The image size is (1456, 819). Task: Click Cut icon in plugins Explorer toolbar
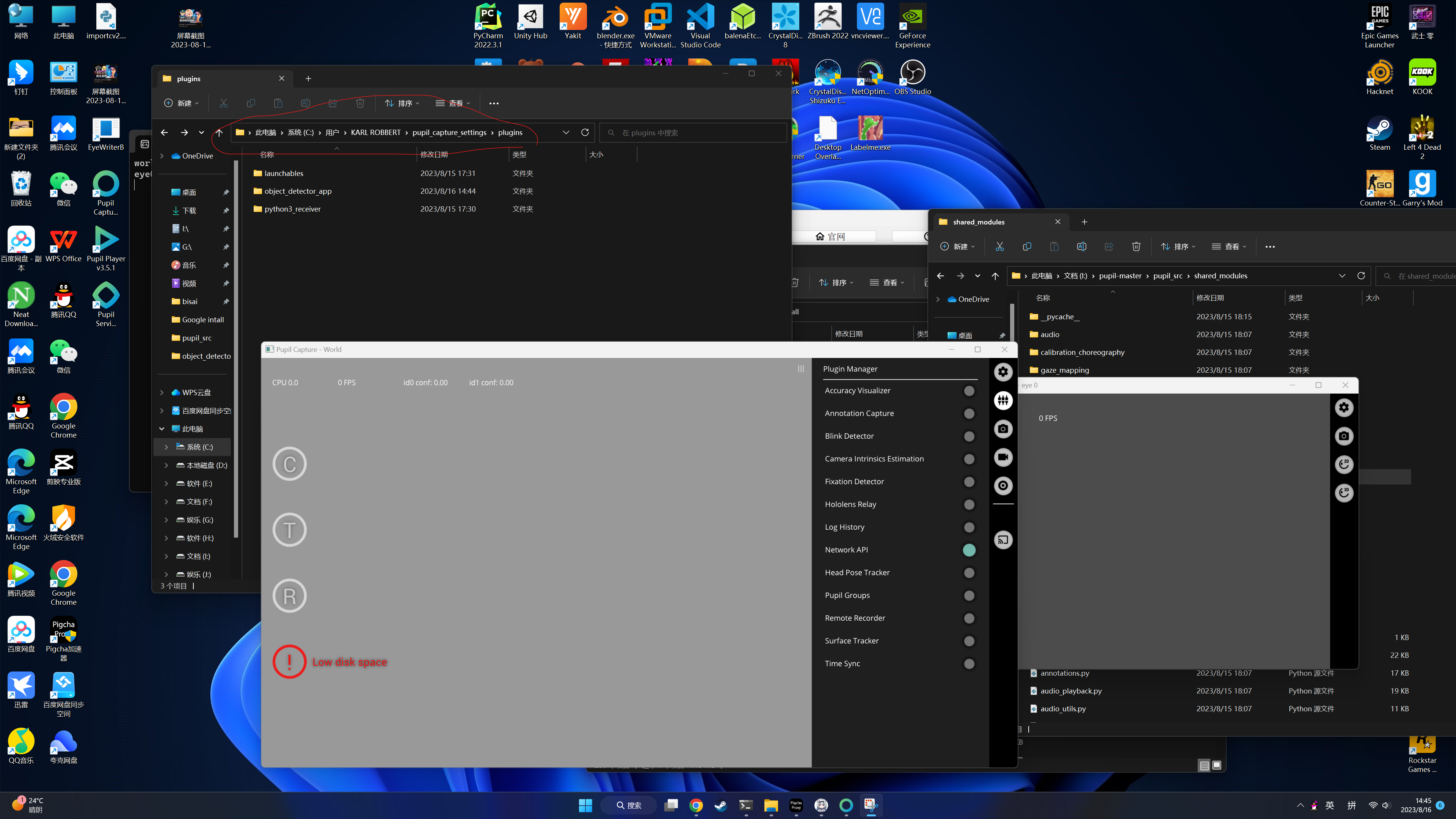tap(223, 104)
